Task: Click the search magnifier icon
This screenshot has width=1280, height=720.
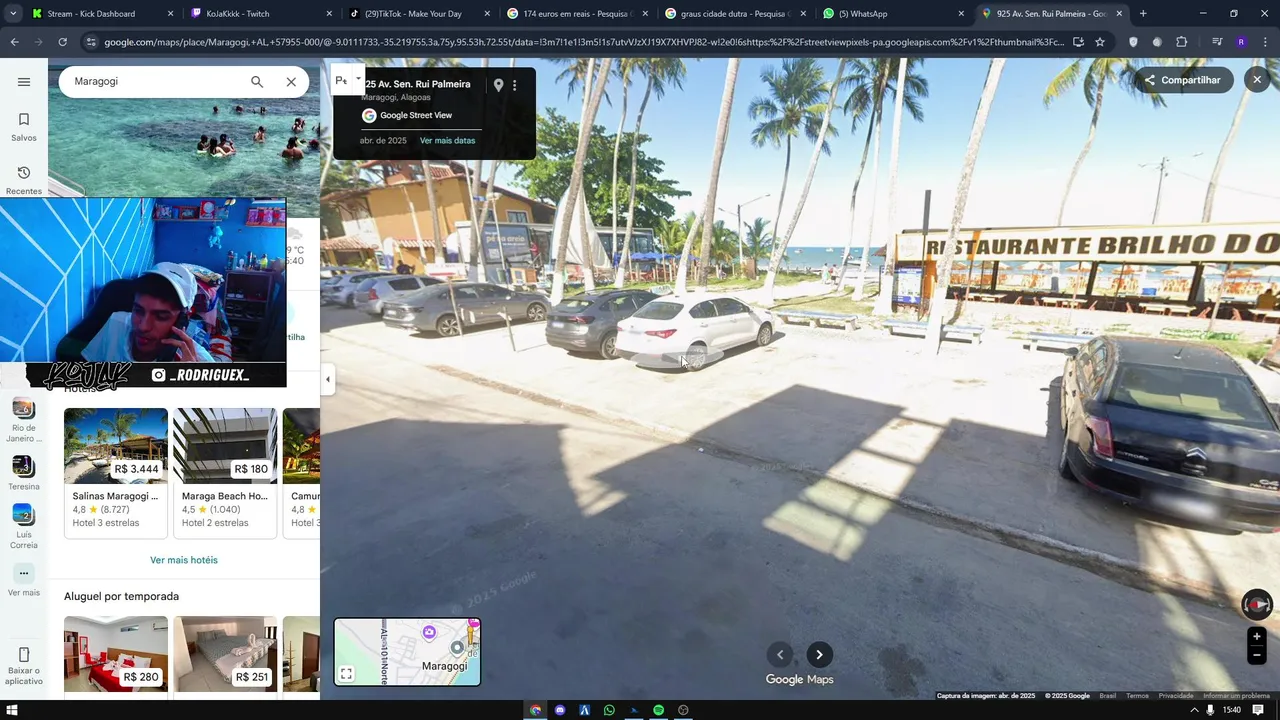Action: (x=257, y=82)
